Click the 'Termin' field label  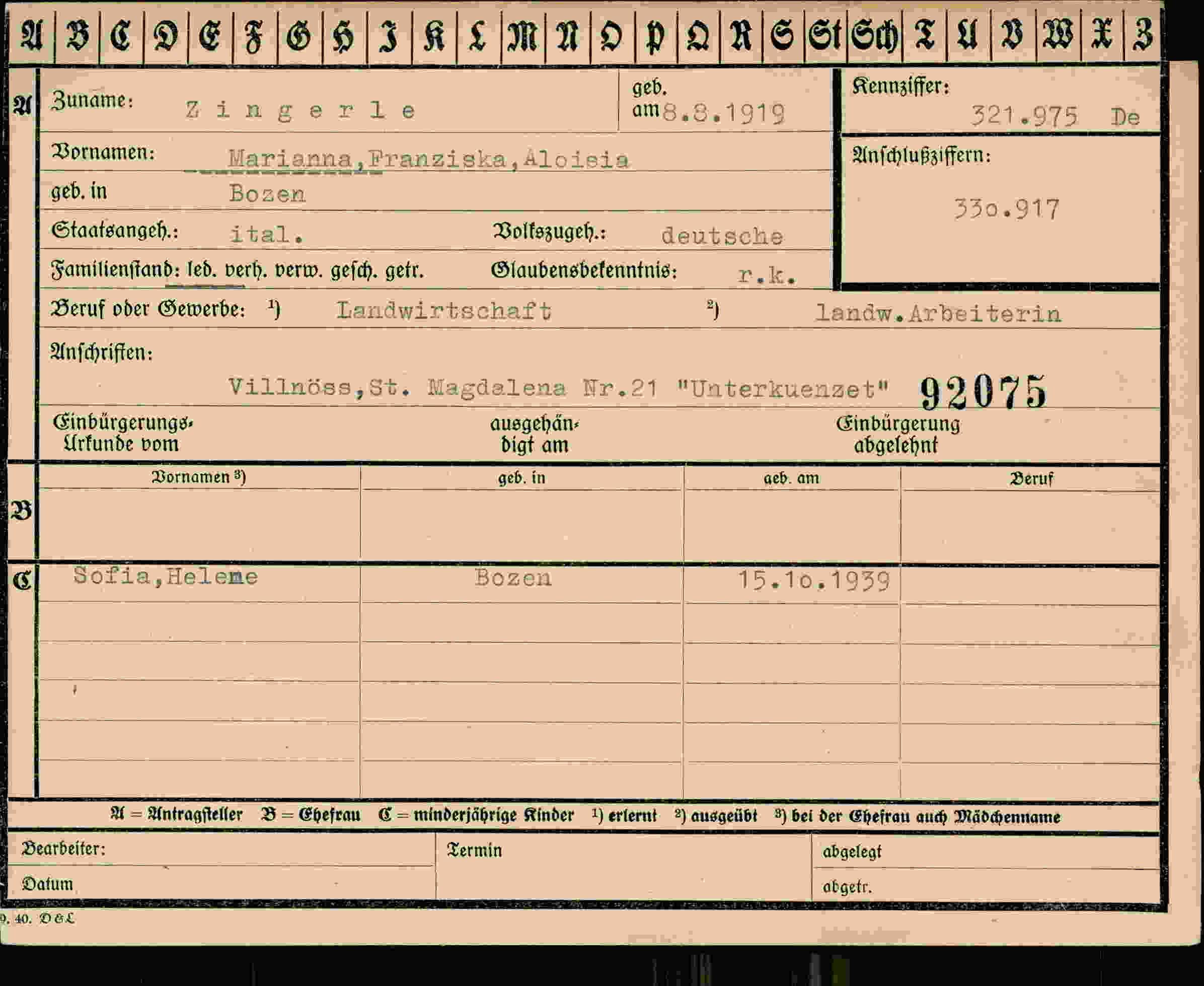click(474, 850)
